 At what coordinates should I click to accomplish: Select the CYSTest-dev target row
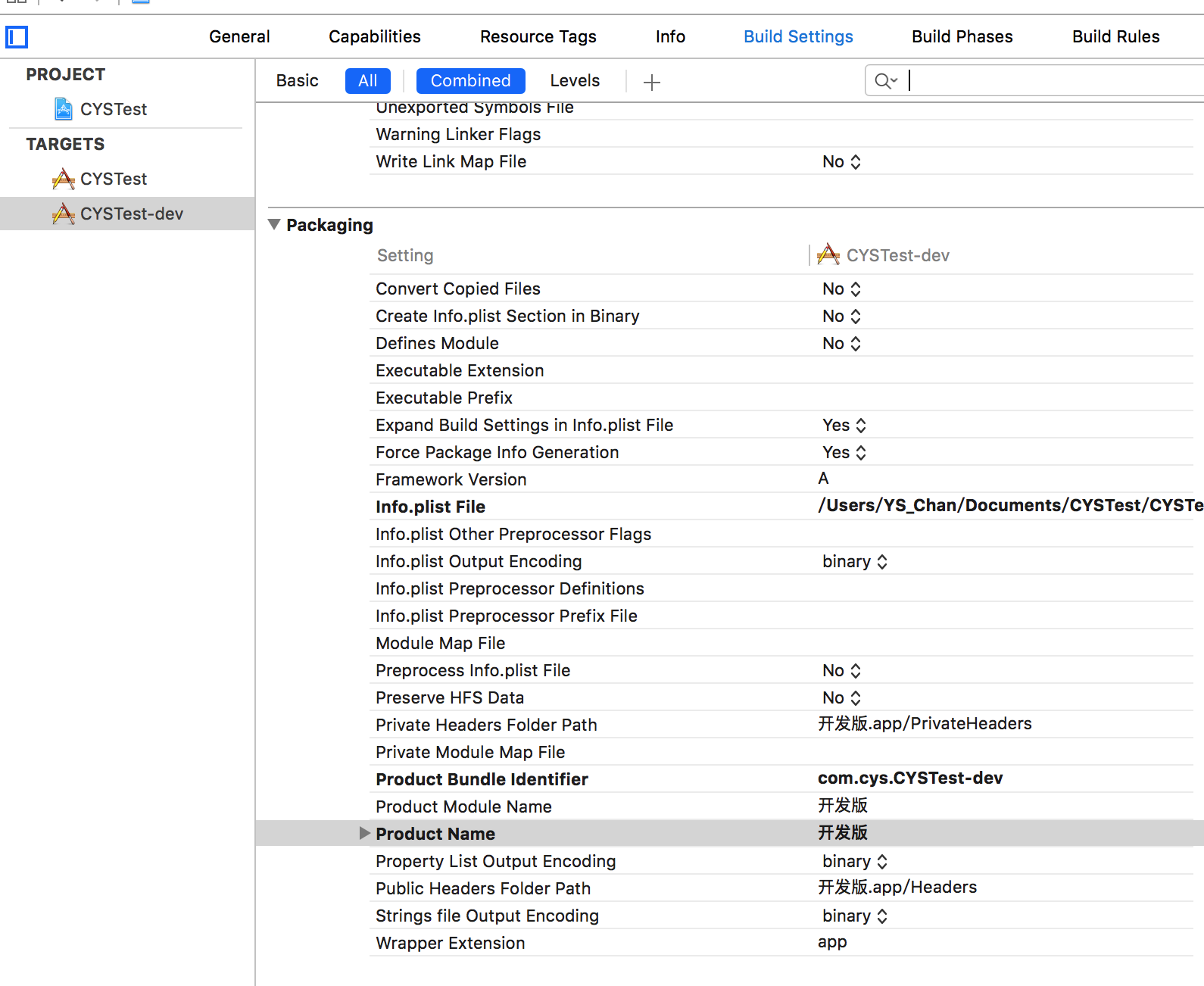click(127, 214)
